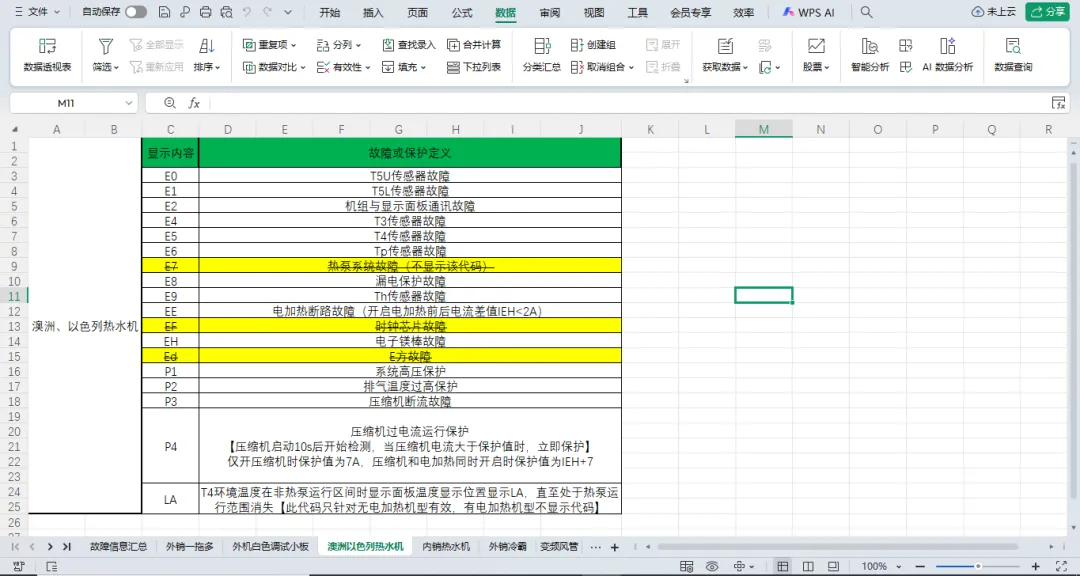Select column M header

pos(763,130)
